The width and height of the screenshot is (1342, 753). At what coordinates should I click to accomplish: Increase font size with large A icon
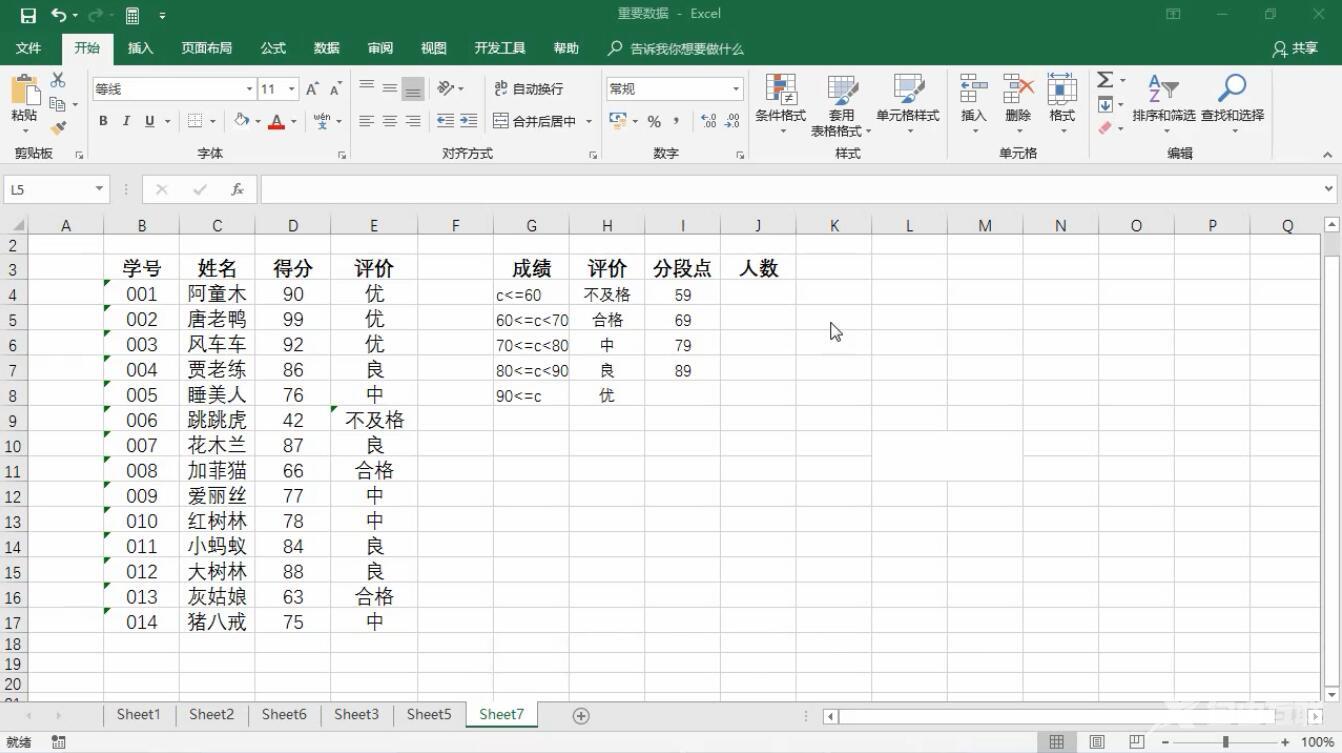click(313, 89)
